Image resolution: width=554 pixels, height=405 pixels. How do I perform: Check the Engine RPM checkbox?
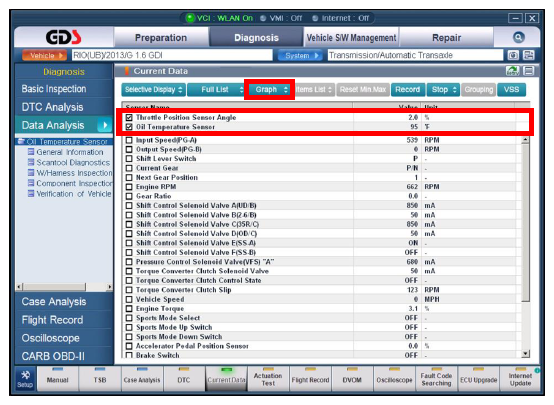(129, 187)
